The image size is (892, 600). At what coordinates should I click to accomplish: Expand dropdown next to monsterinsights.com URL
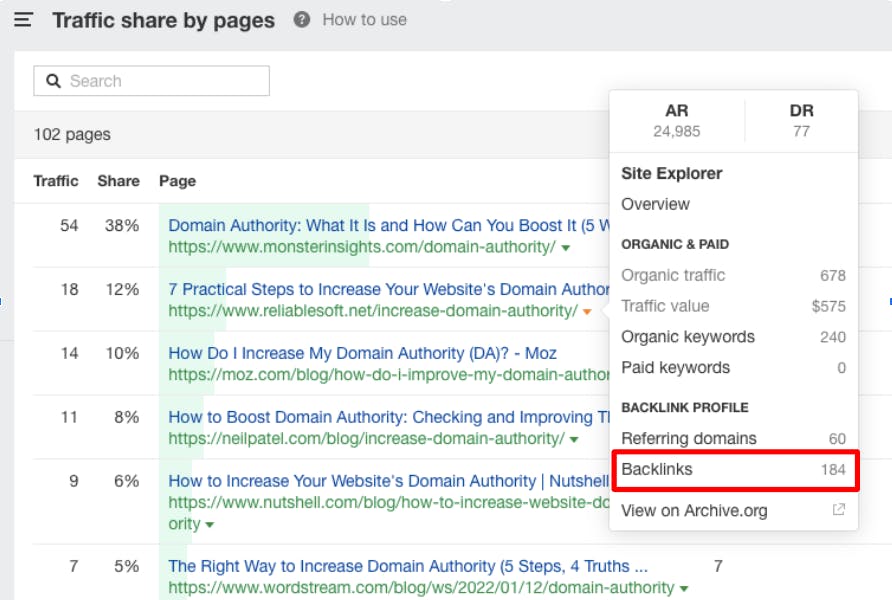565,248
